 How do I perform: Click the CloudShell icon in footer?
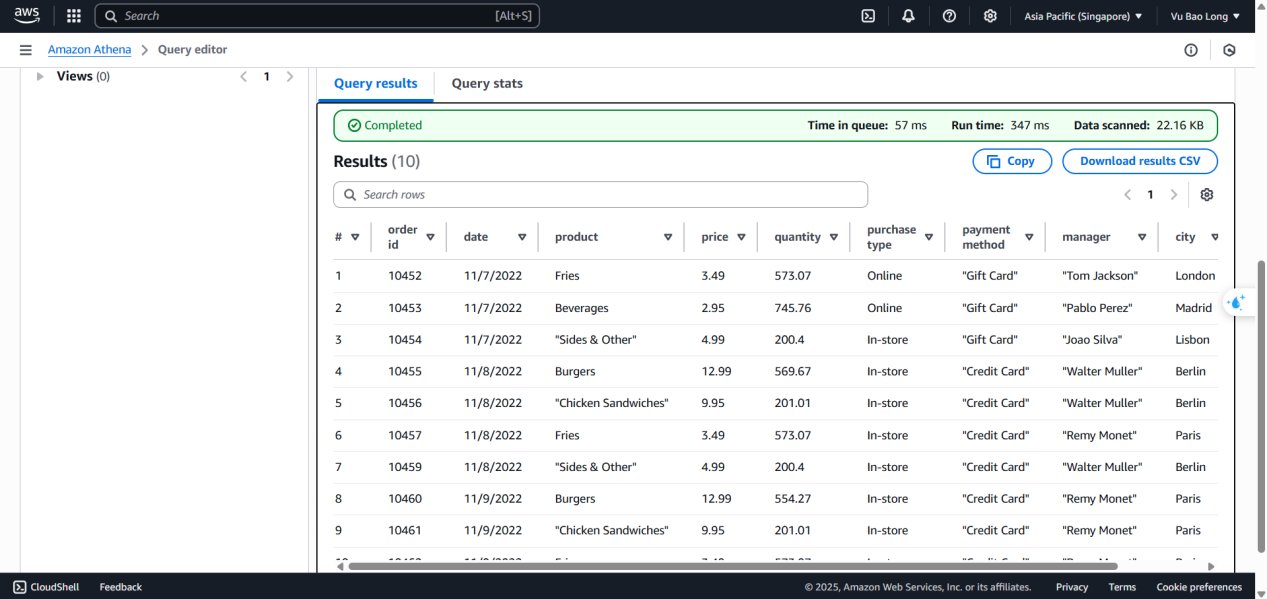[x=20, y=587]
